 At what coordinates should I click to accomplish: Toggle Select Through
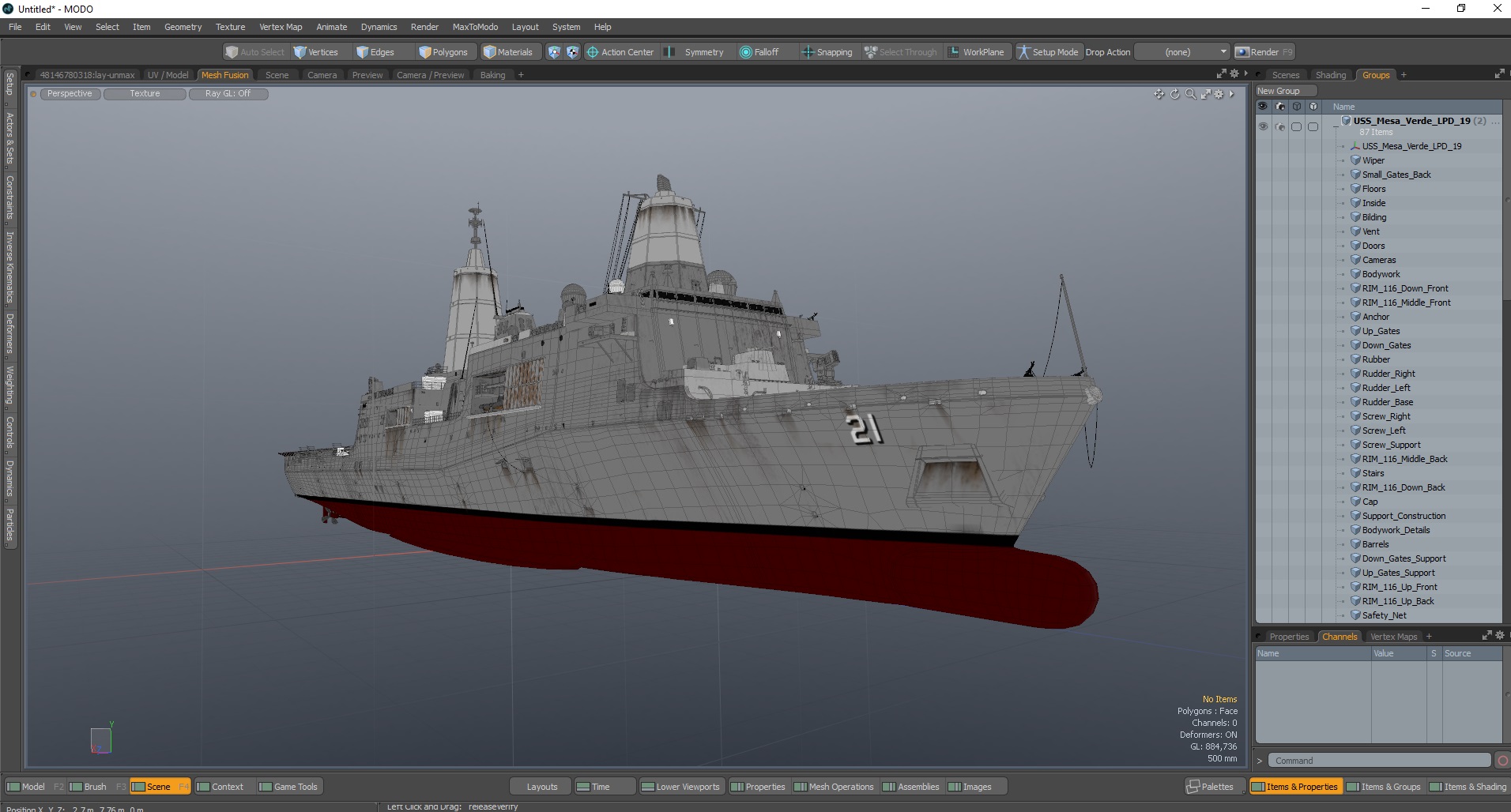(x=901, y=52)
